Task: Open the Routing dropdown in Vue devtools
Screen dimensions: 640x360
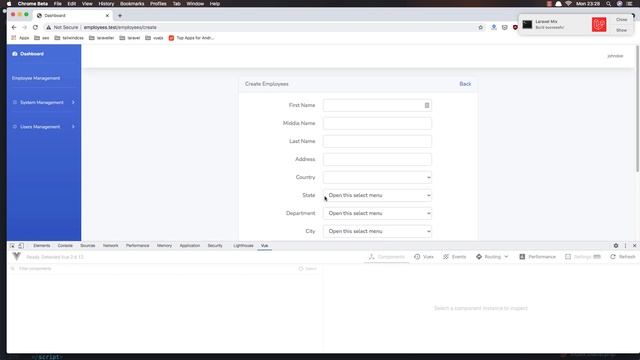Action: tap(492, 257)
